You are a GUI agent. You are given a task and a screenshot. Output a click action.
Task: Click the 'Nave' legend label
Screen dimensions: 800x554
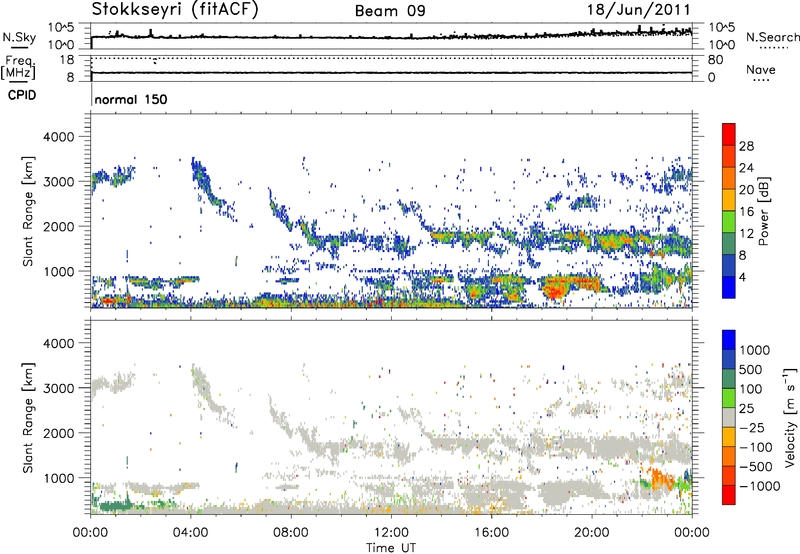[x=761, y=70]
